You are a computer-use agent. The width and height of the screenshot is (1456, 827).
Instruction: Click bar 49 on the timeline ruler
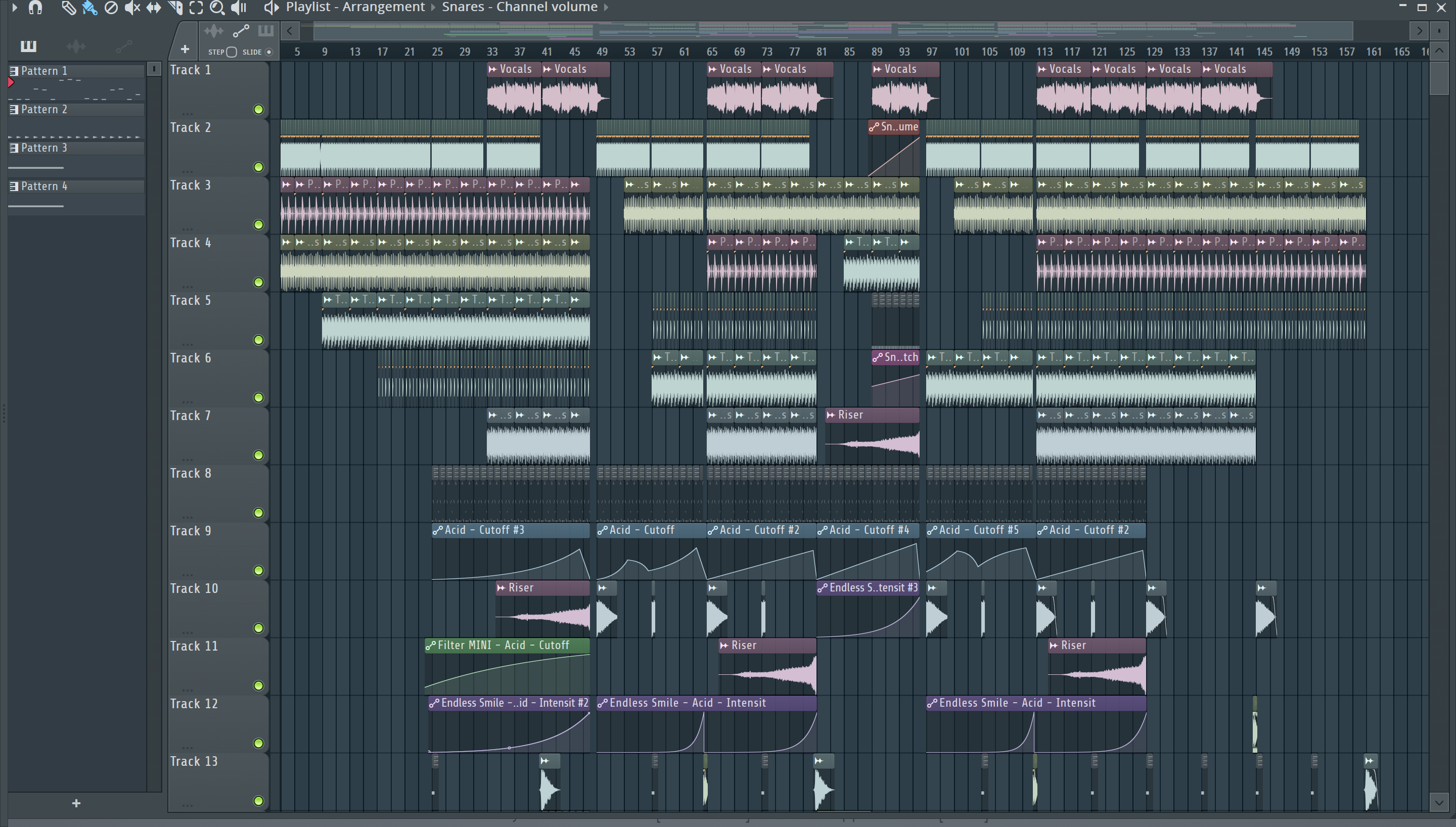[602, 52]
